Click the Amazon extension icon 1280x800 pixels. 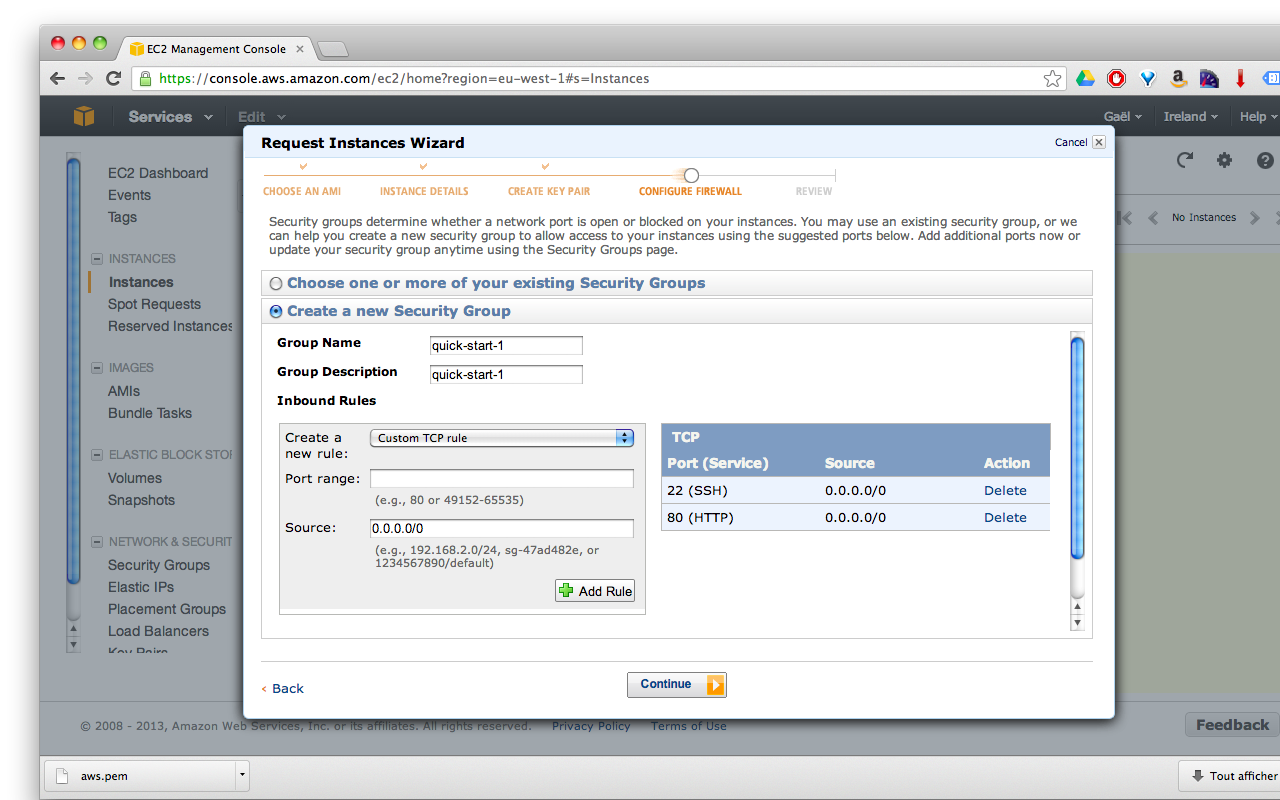click(1178, 77)
